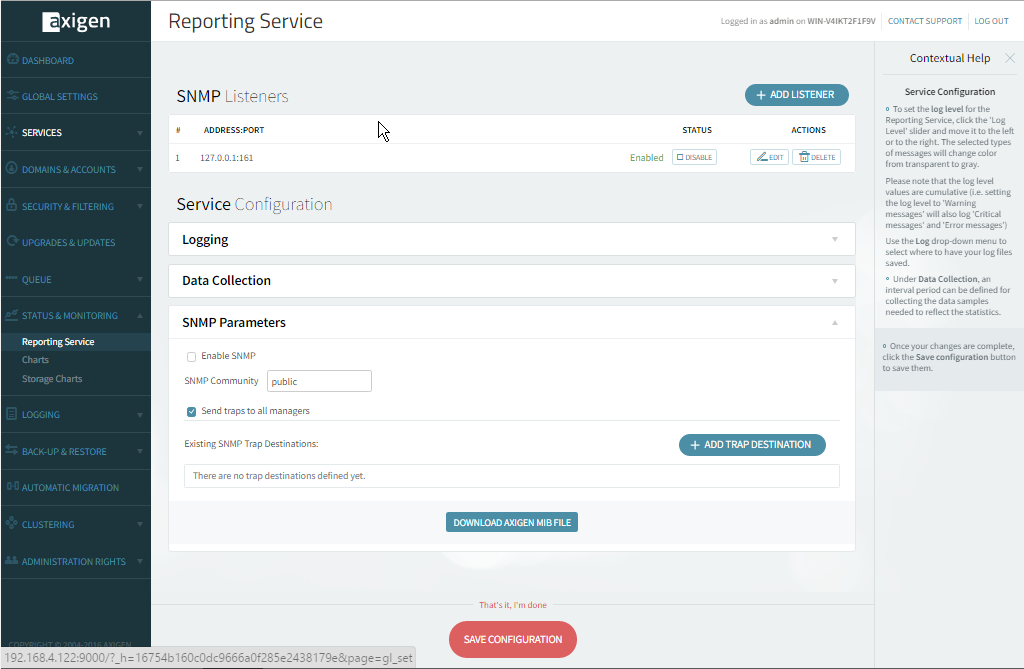Screen dimensions: 1024x669
Task: Click the Security & Filtering shield icon
Action: pyautogui.click(x=13, y=206)
